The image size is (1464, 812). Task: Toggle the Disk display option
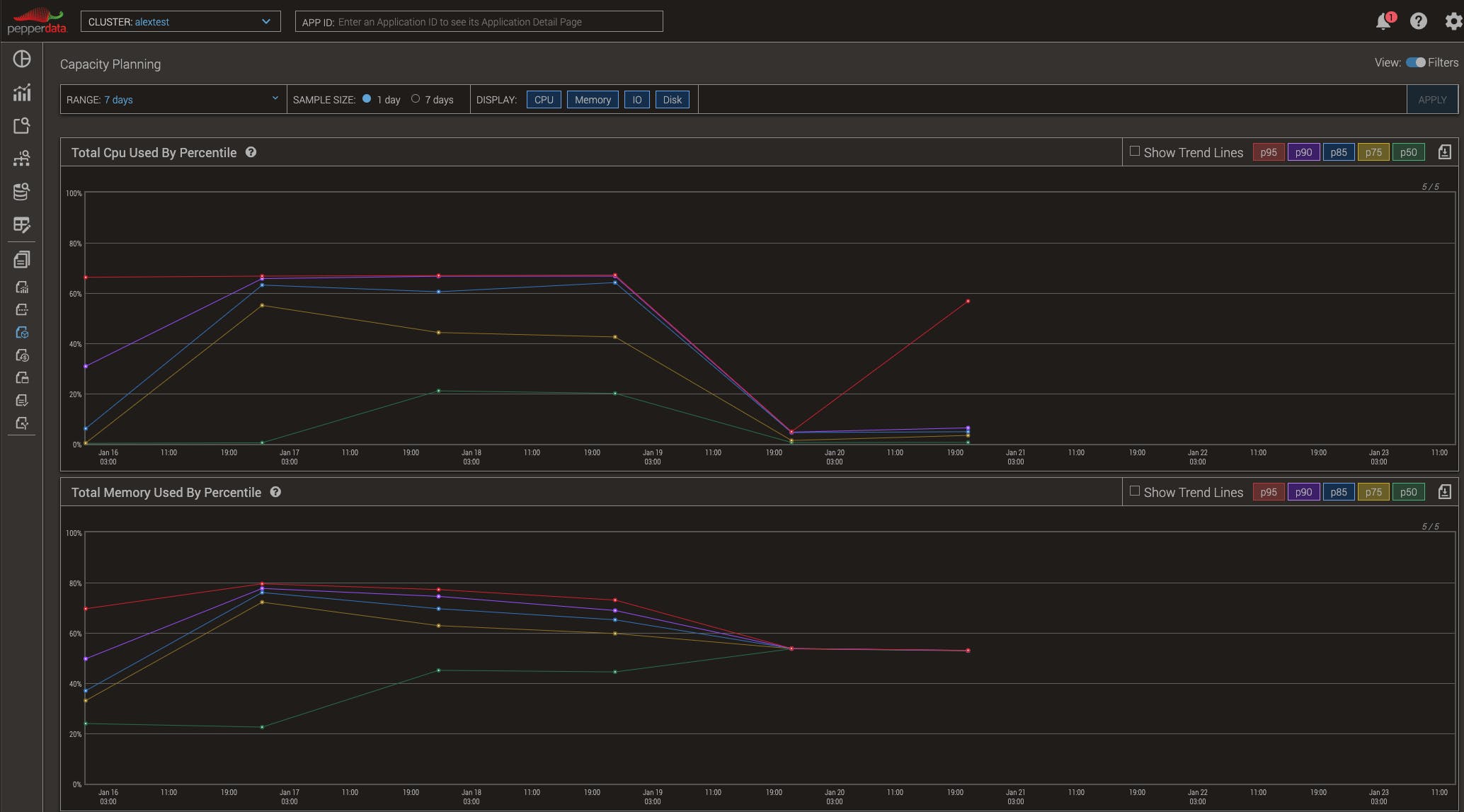click(672, 100)
